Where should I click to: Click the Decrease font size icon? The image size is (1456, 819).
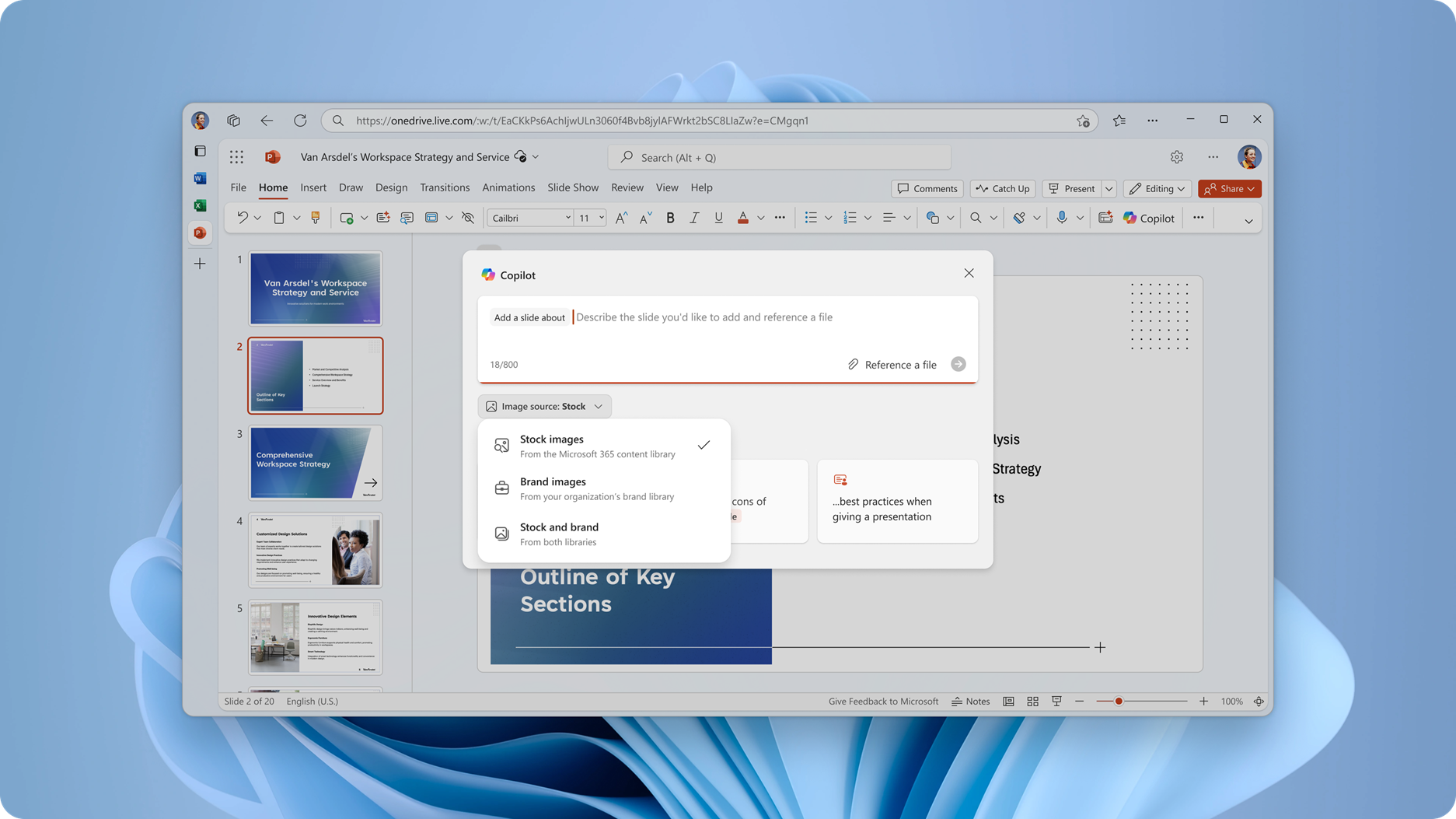645,219
